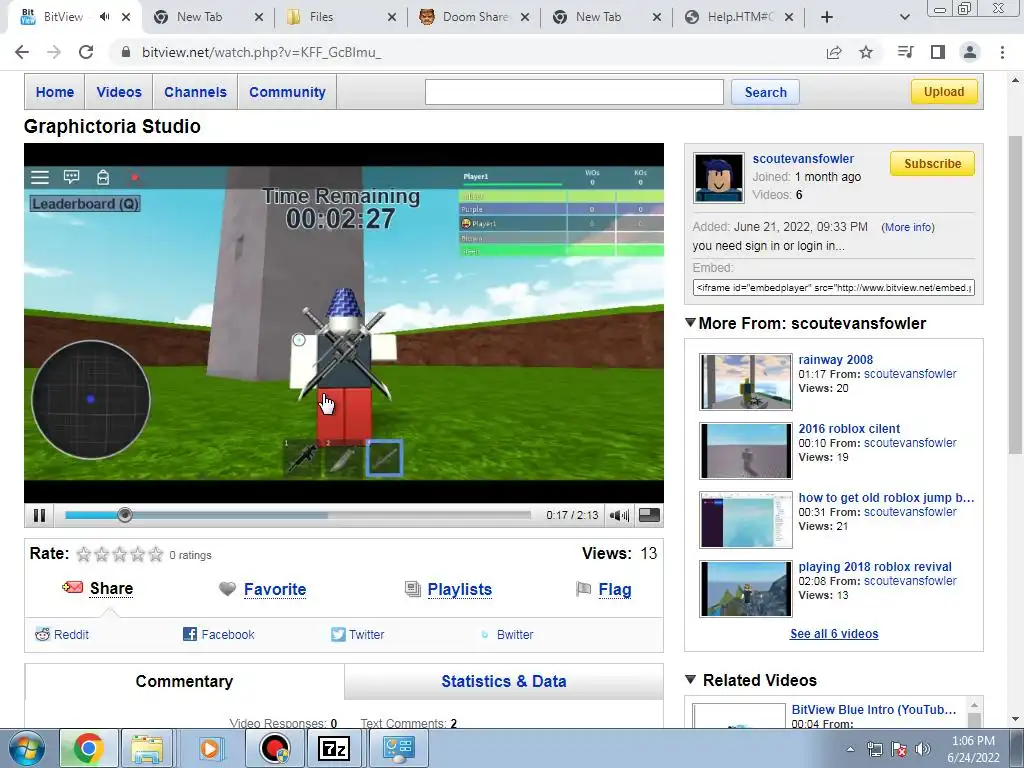Open the Chrome three-dot menu

(x=1002, y=52)
